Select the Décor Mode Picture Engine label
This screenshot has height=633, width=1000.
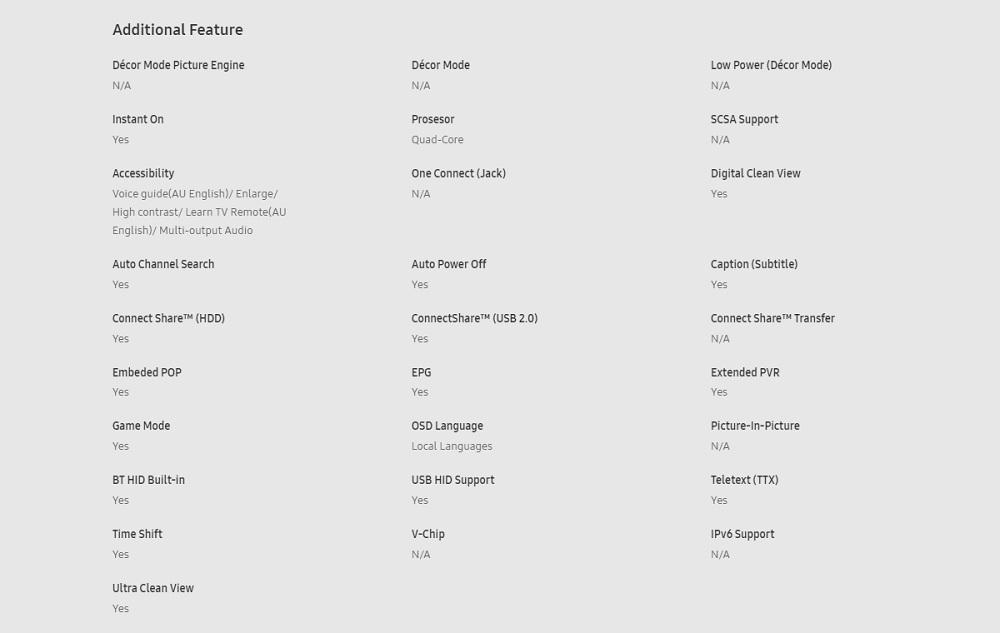(178, 65)
